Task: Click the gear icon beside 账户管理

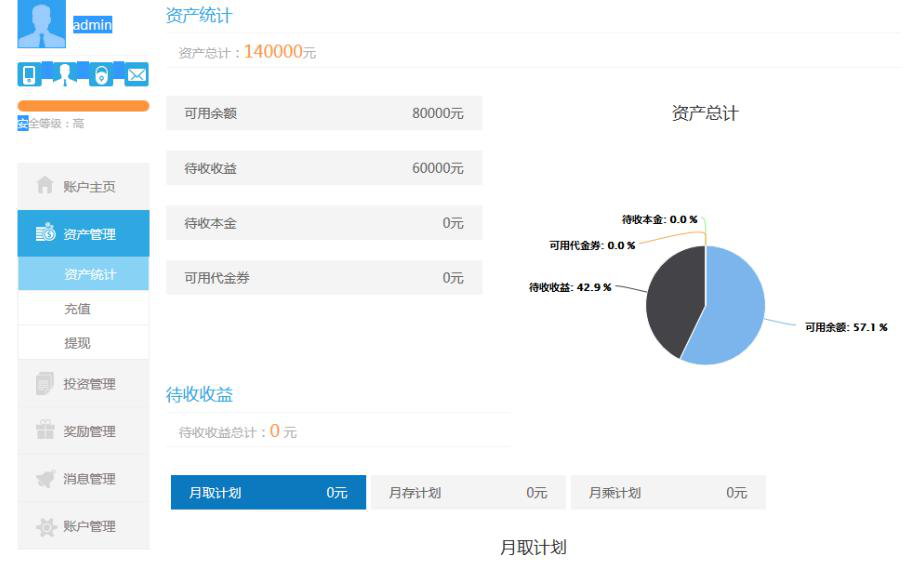Action: click(x=45, y=527)
